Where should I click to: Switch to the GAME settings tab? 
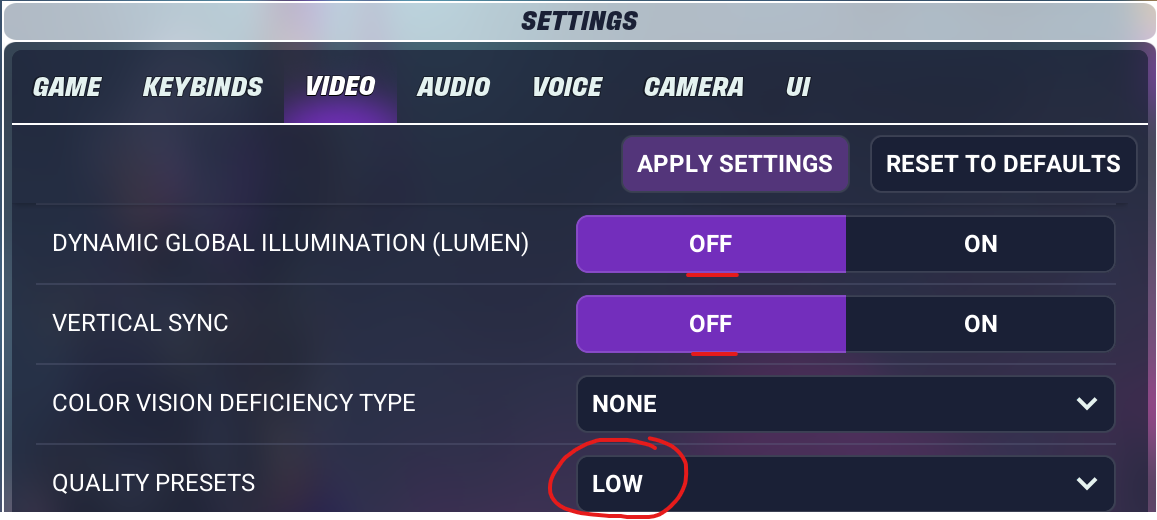pos(67,87)
